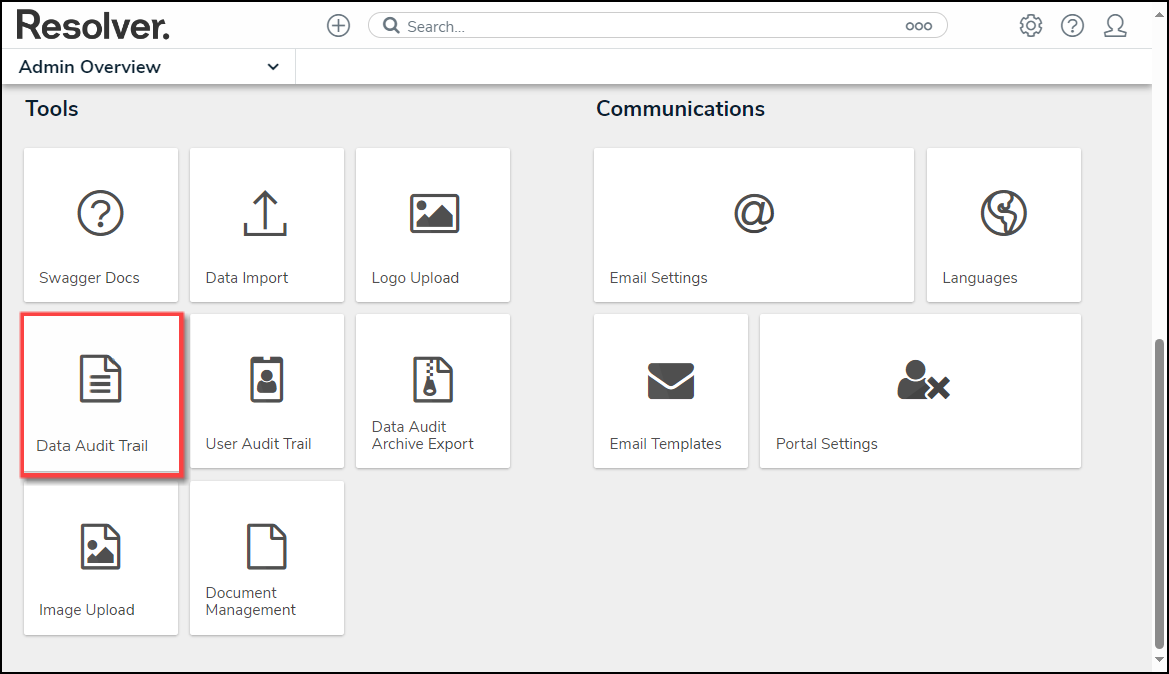Expand the Admin Overview dropdown

tap(273, 67)
